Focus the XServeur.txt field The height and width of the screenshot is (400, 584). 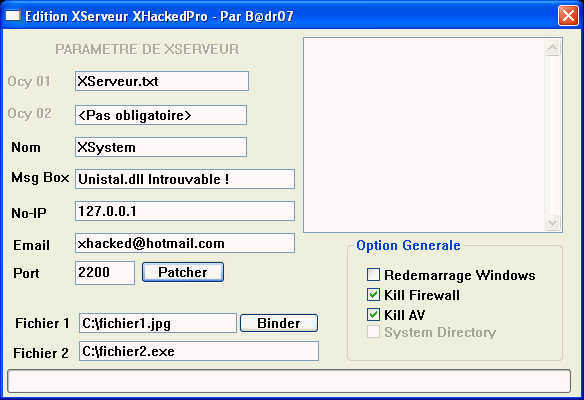162,81
